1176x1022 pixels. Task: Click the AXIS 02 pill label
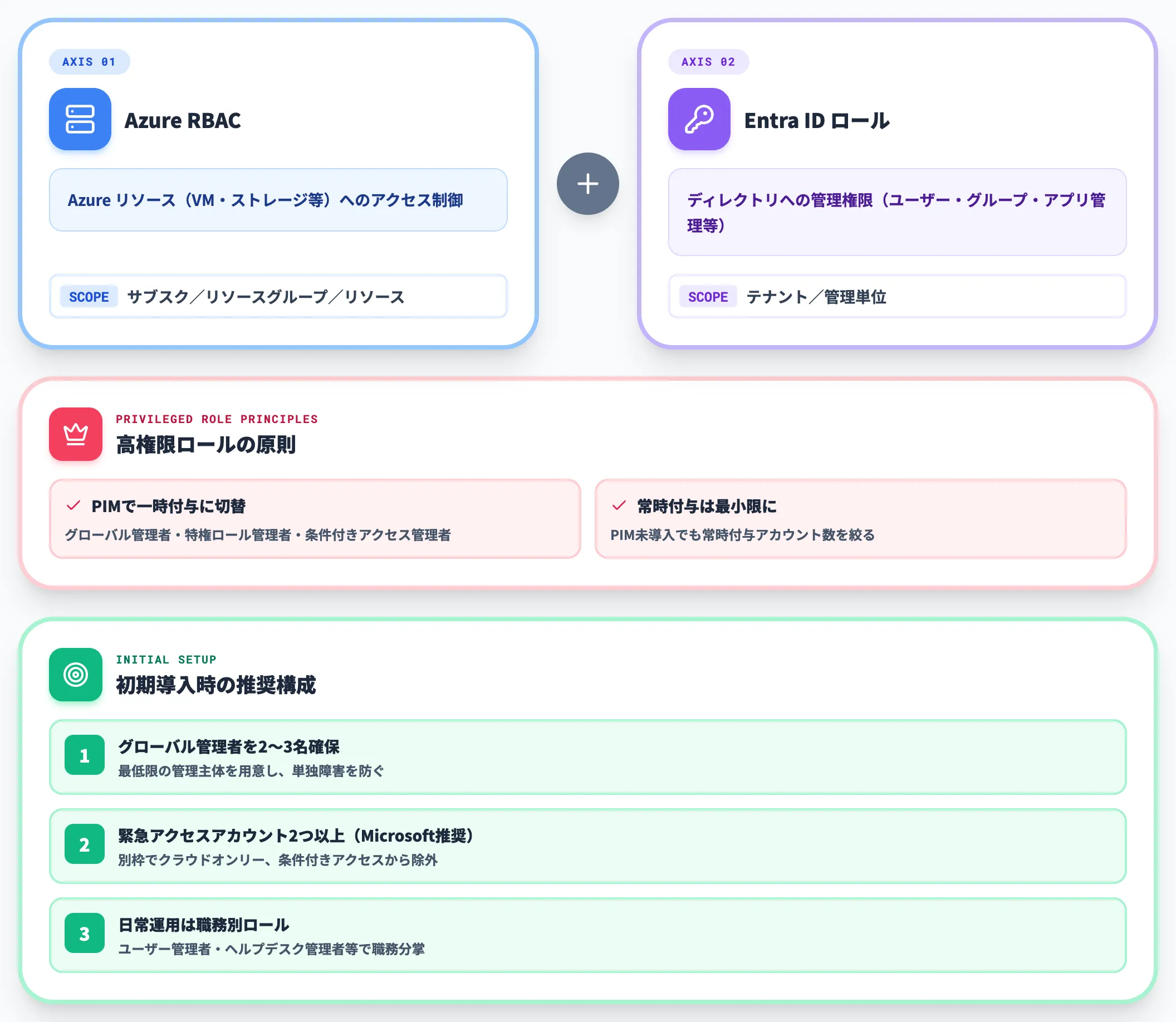point(708,62)
